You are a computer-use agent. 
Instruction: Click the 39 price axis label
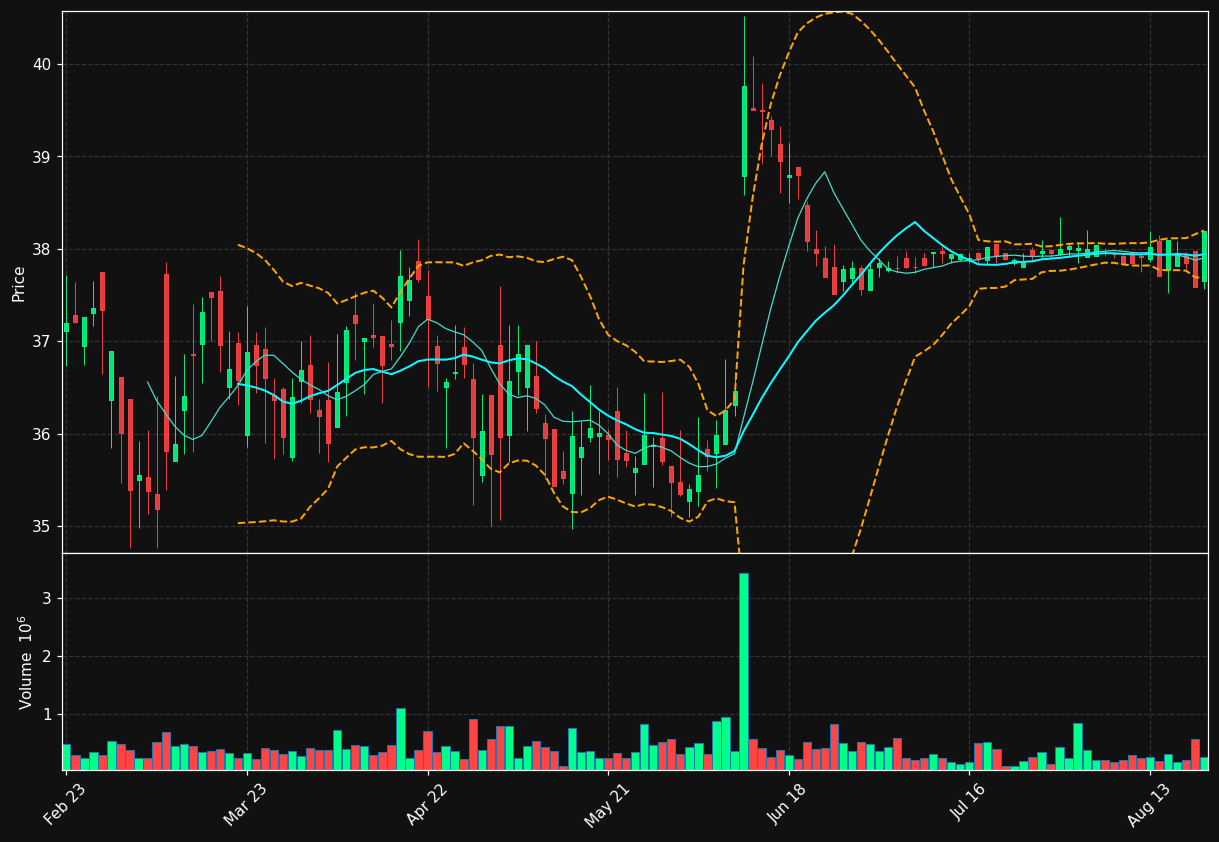pos(42,157)
